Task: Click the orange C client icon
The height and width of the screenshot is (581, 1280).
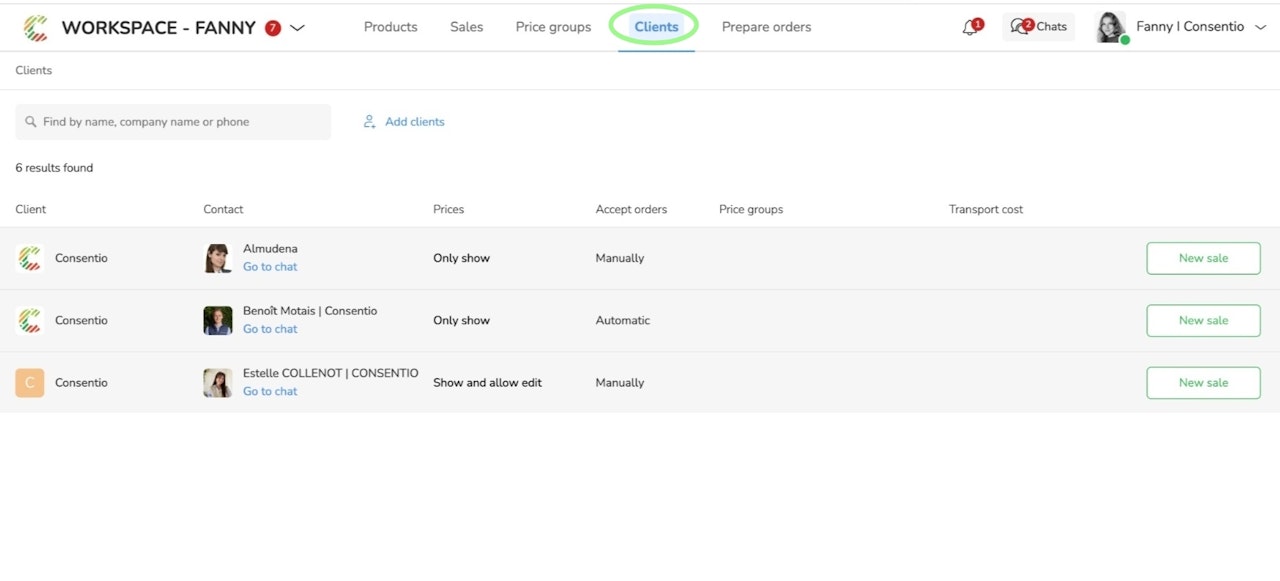Action: (x=30, y=383)
